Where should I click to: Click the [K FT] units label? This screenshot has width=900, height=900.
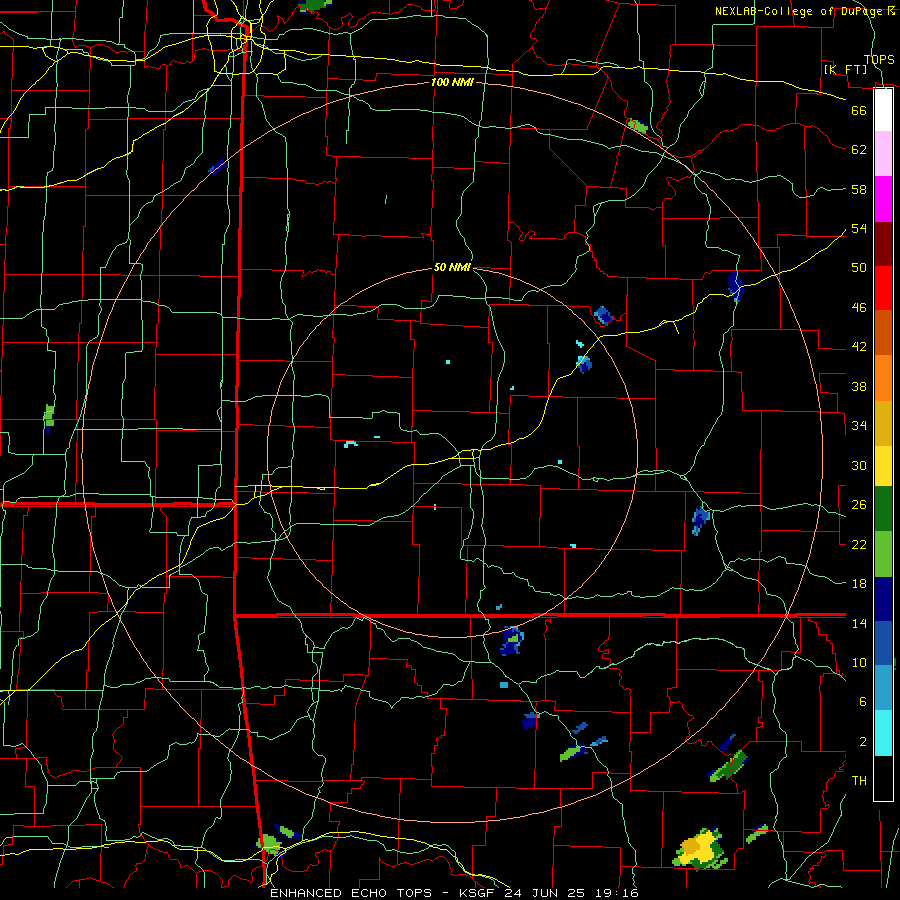point(845,70)
